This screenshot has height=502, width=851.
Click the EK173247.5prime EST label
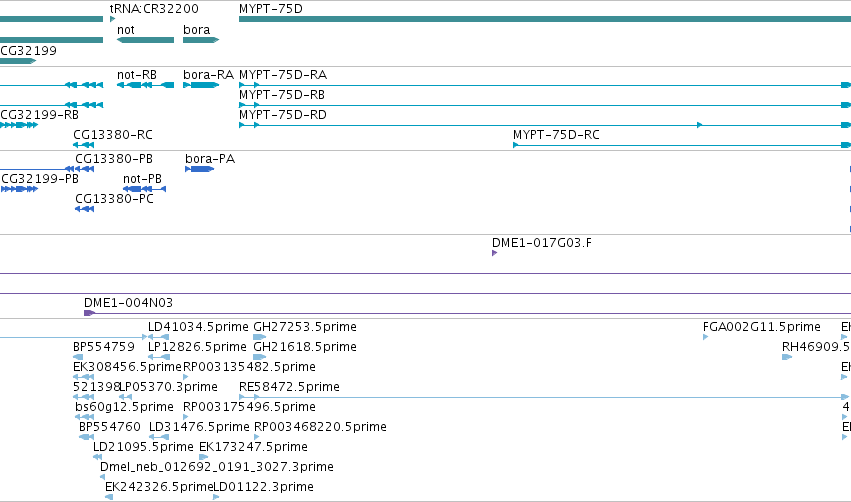click(253, 447)
